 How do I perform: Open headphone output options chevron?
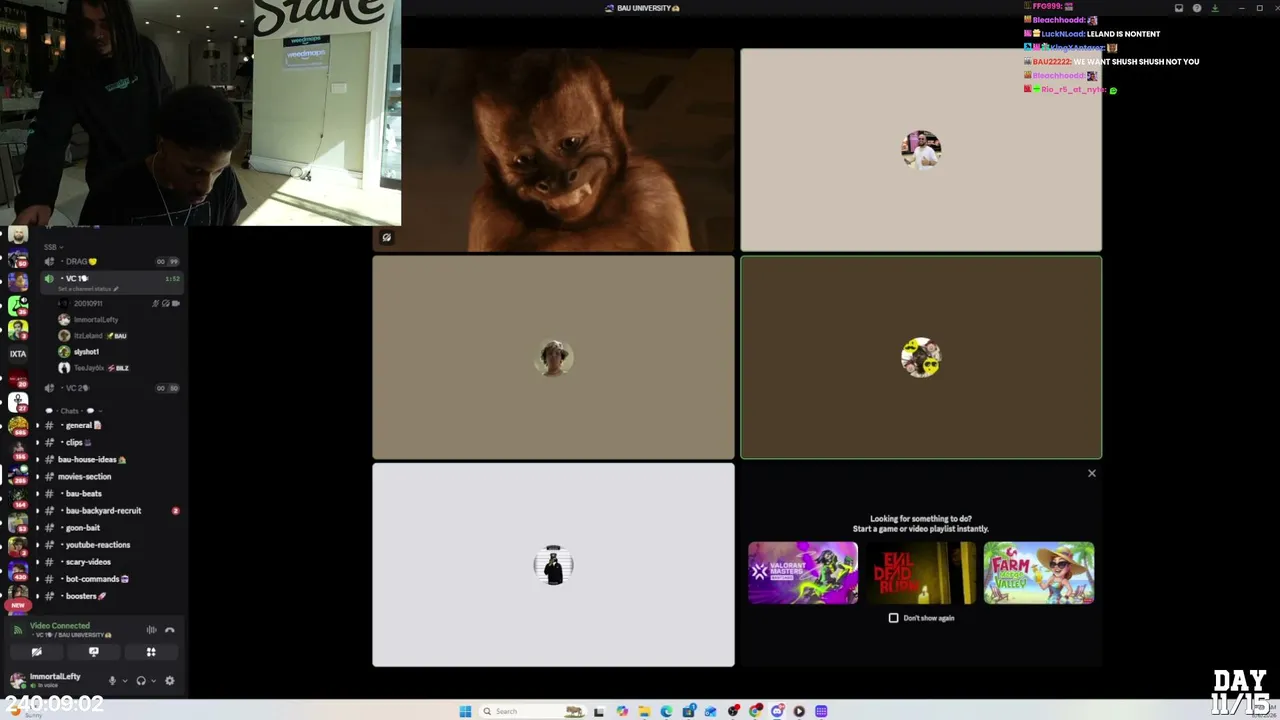tap(153, 681)
